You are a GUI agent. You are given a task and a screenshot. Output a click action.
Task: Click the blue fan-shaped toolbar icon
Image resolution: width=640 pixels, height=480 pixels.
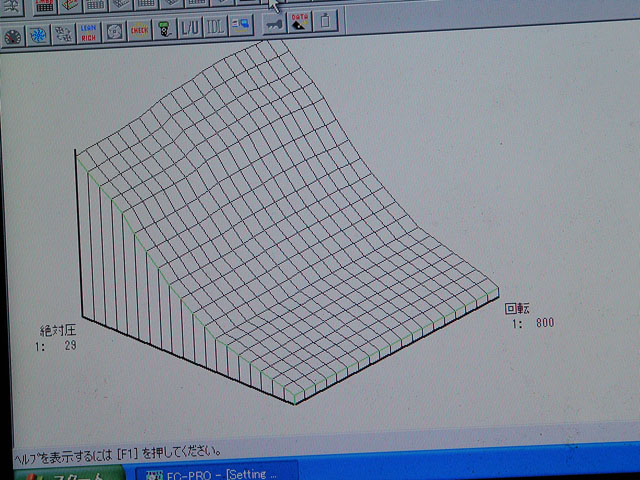[38, 35]
